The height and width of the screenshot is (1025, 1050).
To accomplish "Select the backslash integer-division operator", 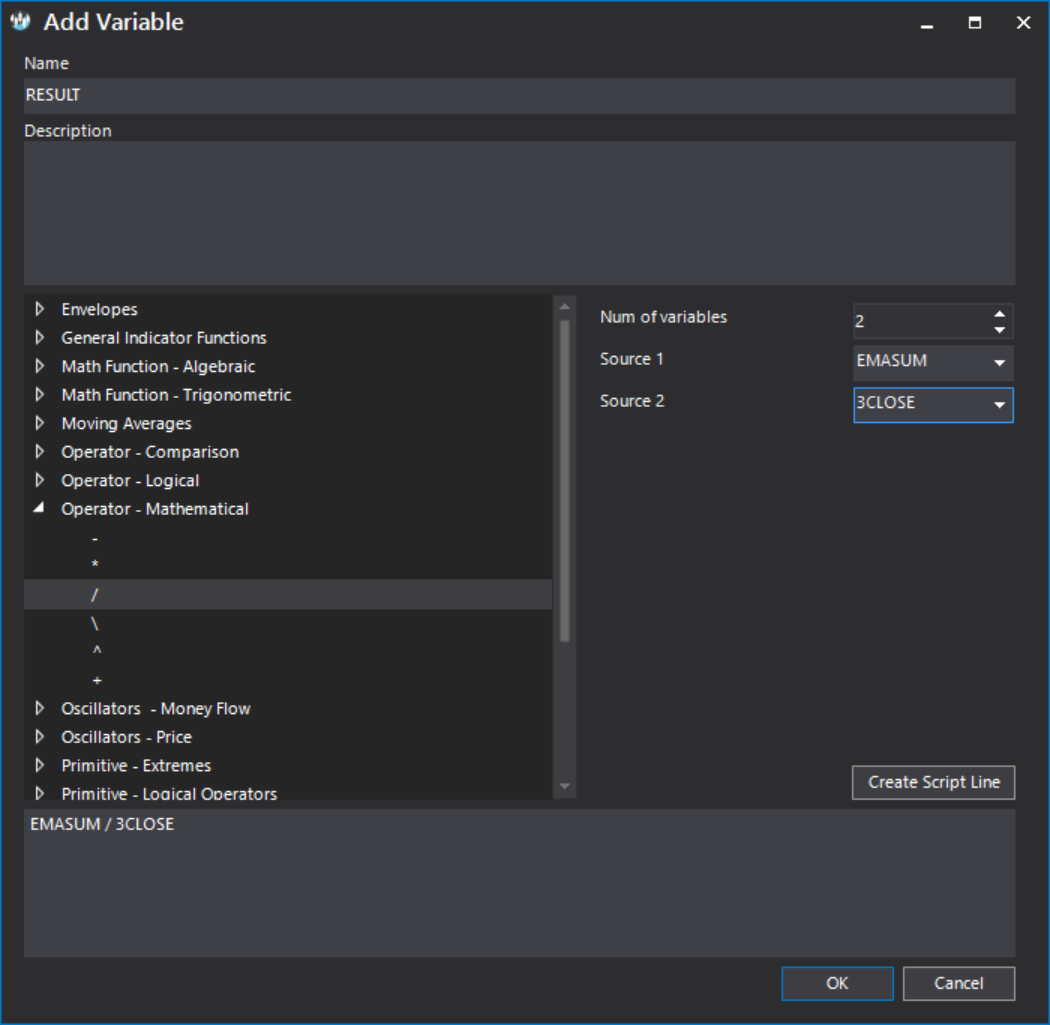I will tap(94, 623).
